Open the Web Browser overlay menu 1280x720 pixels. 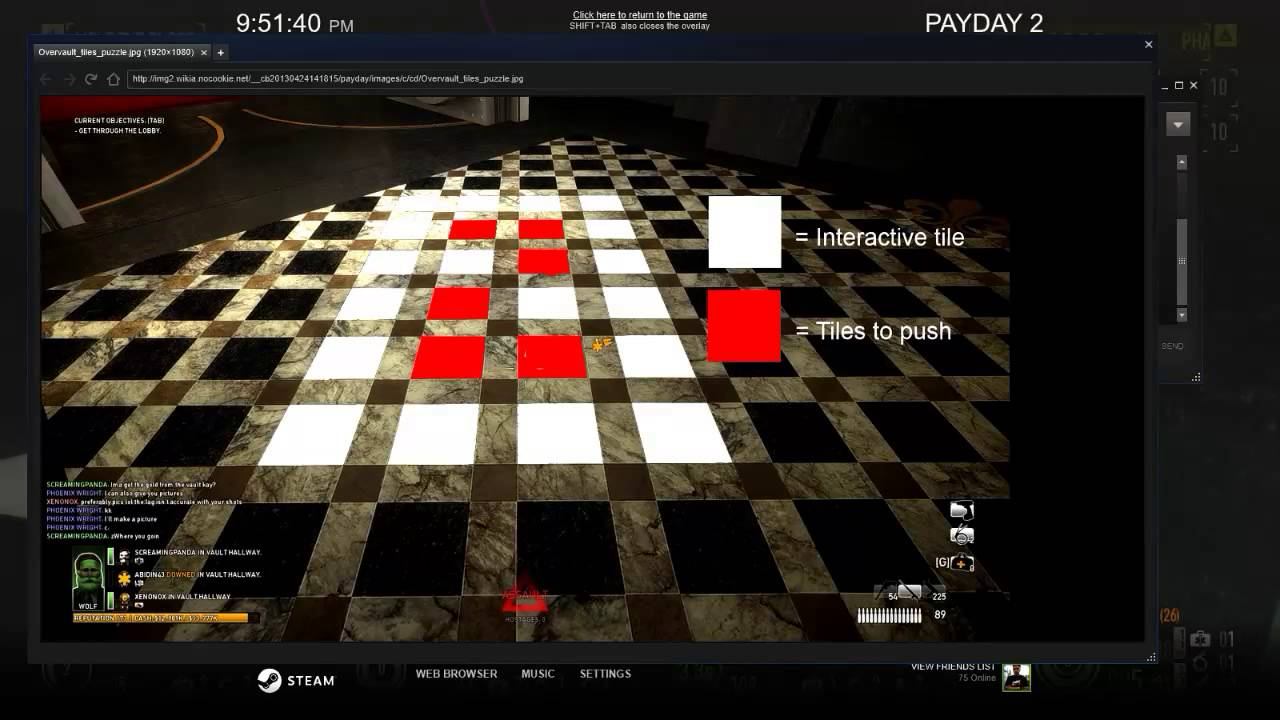456,674
